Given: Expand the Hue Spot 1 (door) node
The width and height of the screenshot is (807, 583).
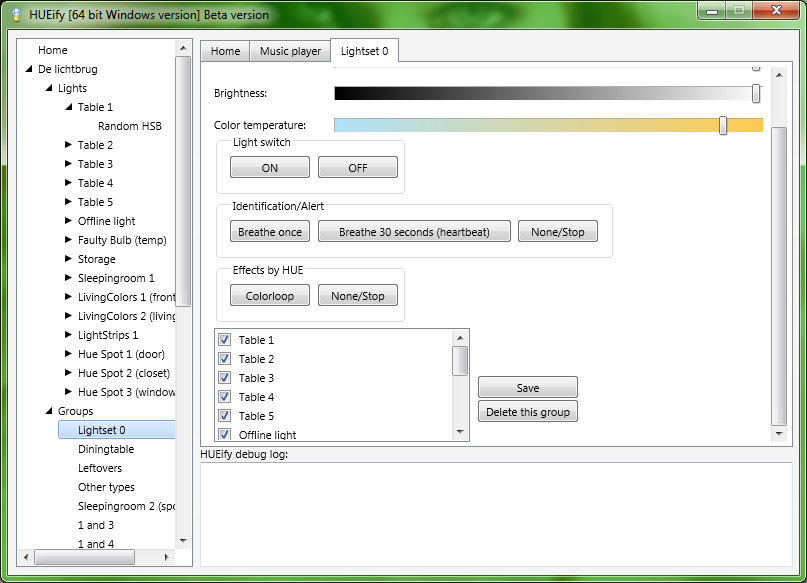Looking at the screenshot, I should pyautogui.click(x=68, y=354).
